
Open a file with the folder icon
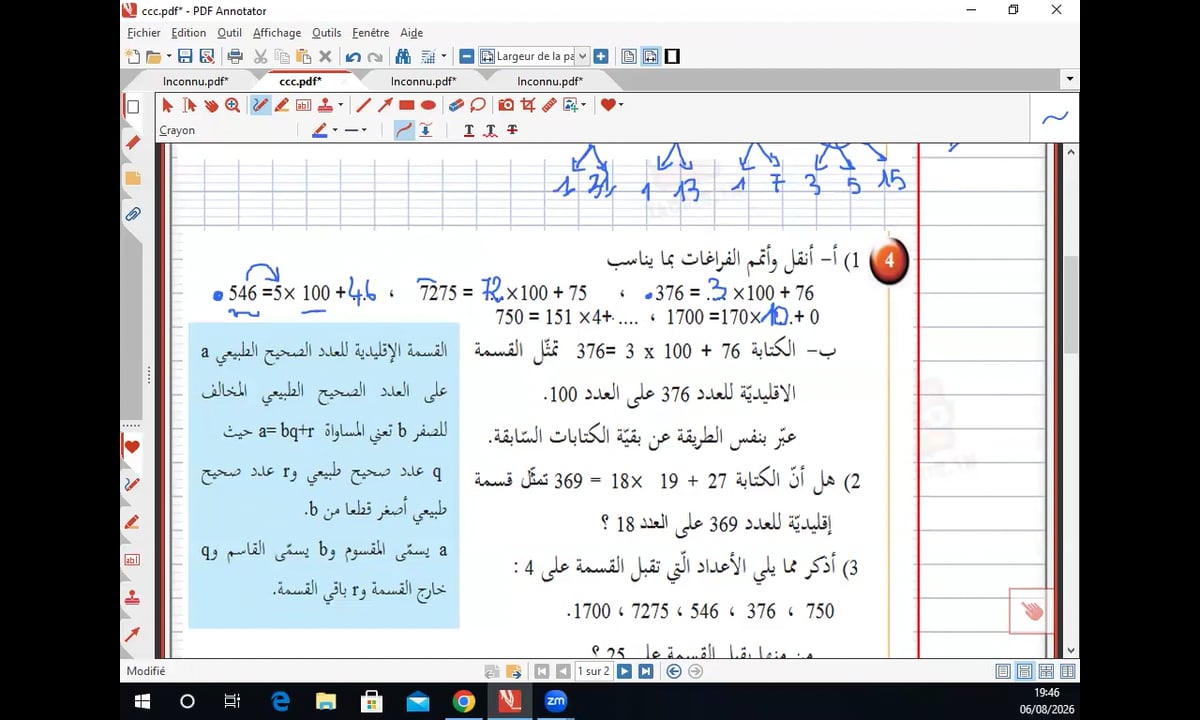pos(153,57)
